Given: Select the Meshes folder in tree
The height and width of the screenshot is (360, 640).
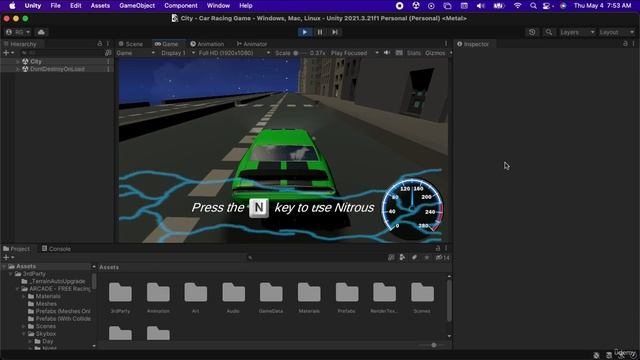Looking at the screenshot, I should (x=42, y=304).
